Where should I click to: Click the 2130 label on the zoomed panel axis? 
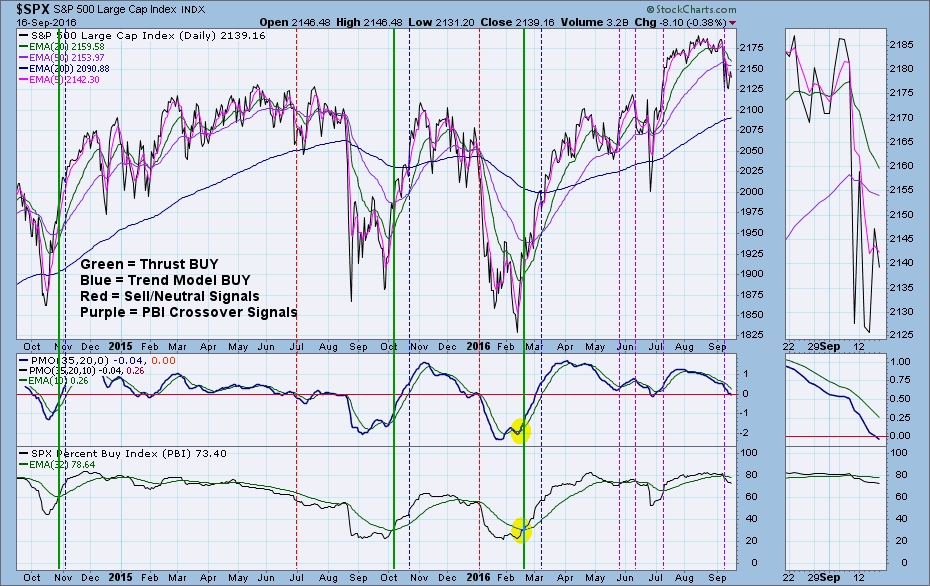[x=902, y=311]
